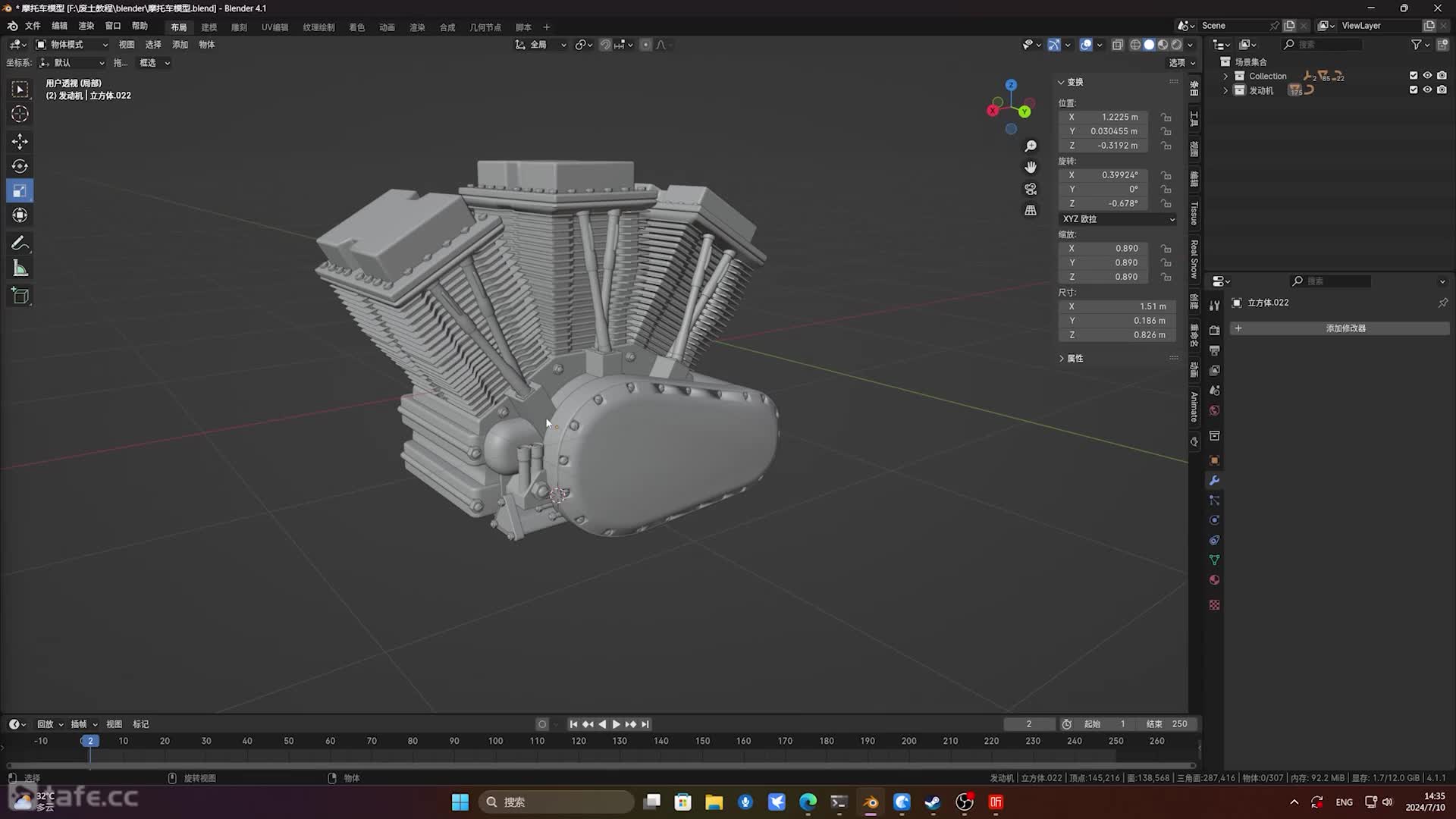This screenshot has height=819, width=1456.
Task: Jump to the timeline first frame
Action: tap(573, 724)
